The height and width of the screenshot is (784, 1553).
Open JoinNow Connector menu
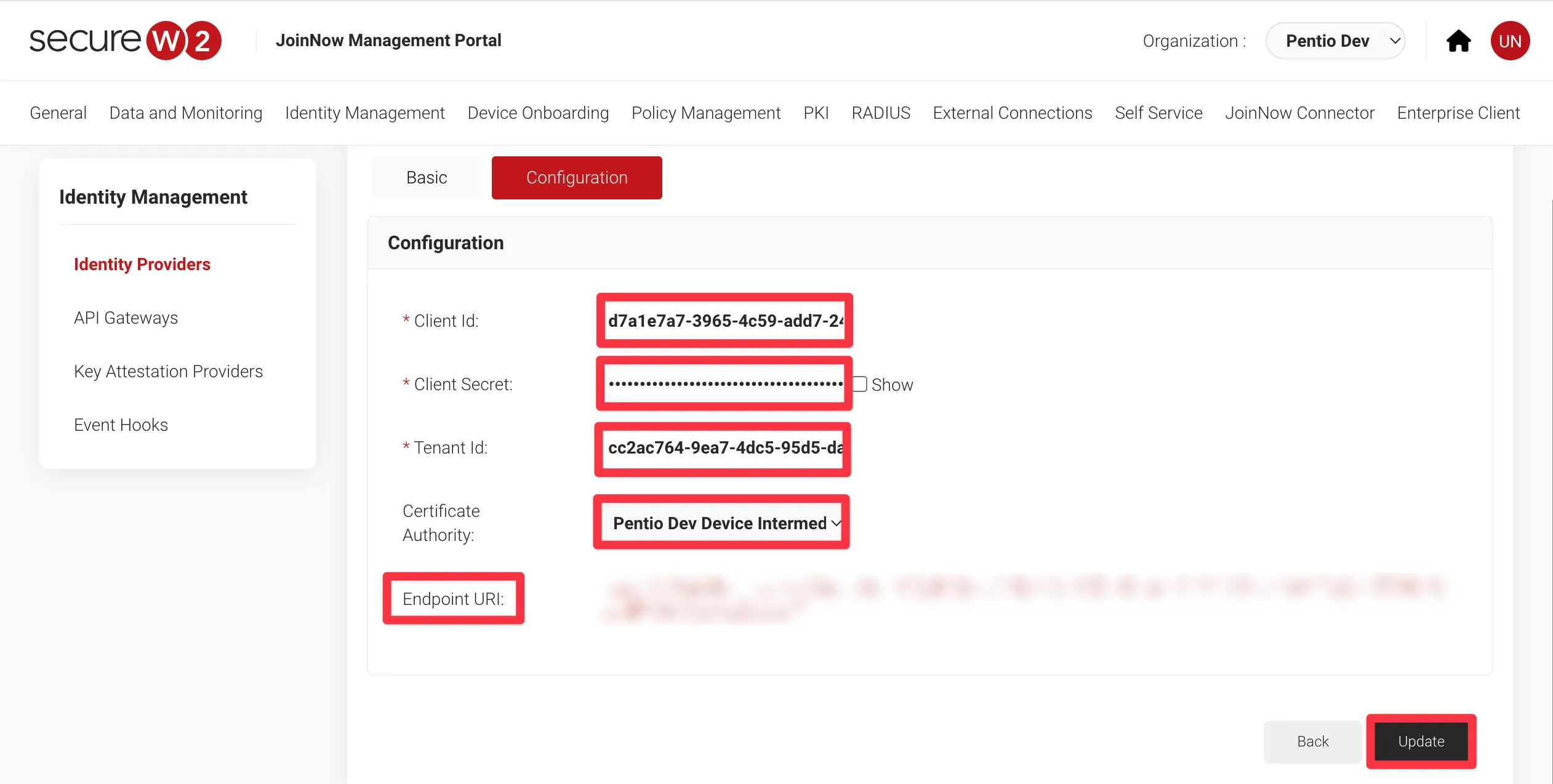tap(1299, 113)
